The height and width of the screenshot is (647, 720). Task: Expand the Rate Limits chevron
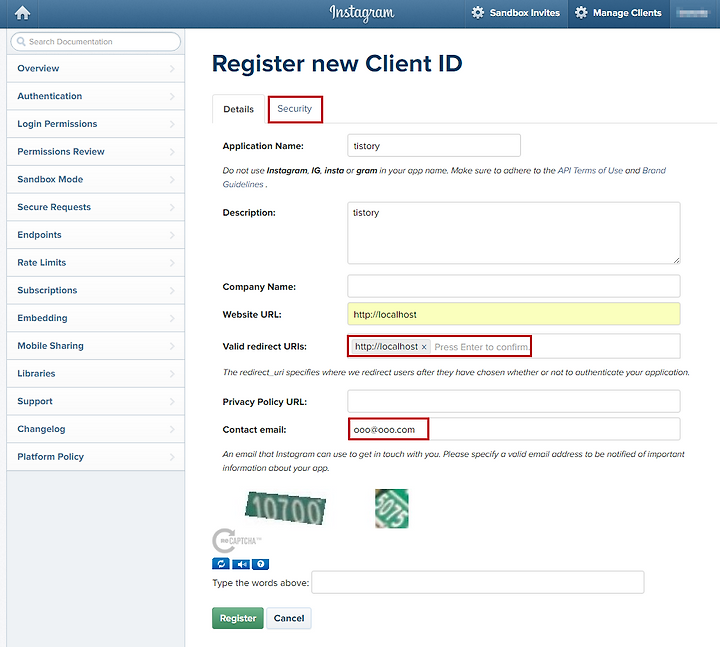(172, 263)
